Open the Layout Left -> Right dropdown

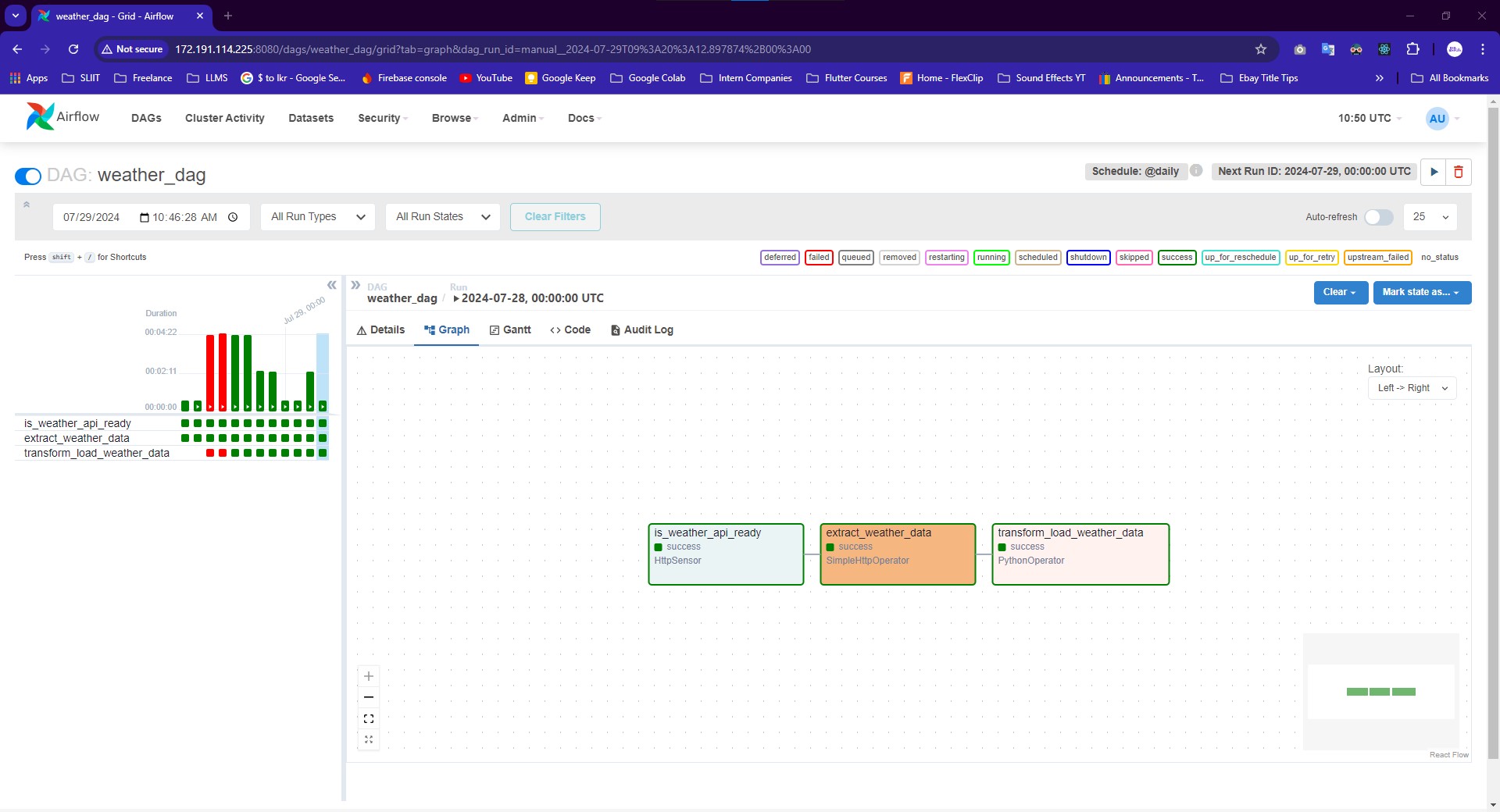[1412, 388]
